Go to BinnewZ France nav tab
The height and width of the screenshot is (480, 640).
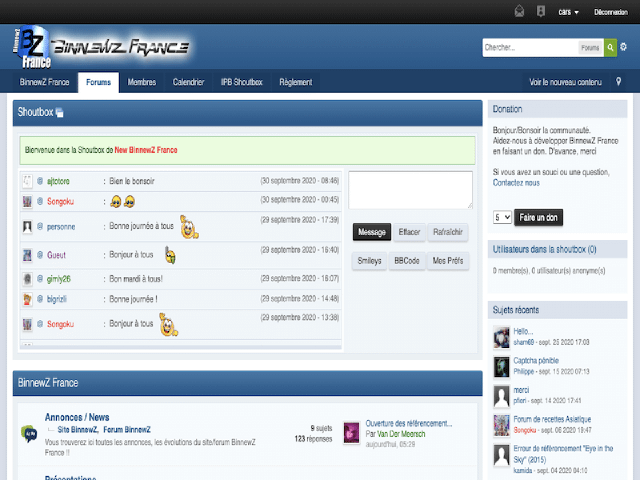44,82
